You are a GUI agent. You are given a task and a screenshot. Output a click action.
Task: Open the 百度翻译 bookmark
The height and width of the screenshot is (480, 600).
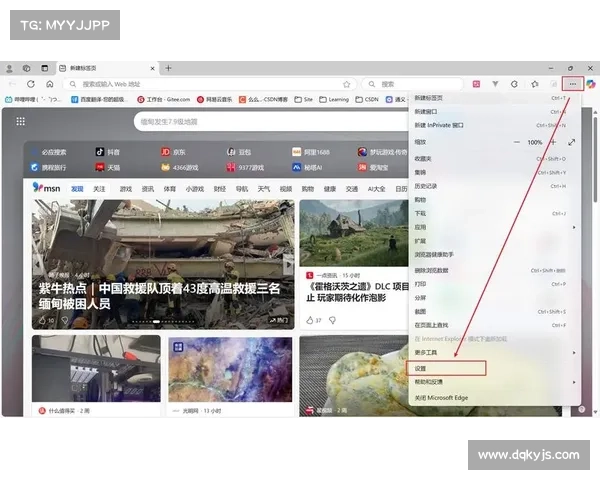pos(99,100)
